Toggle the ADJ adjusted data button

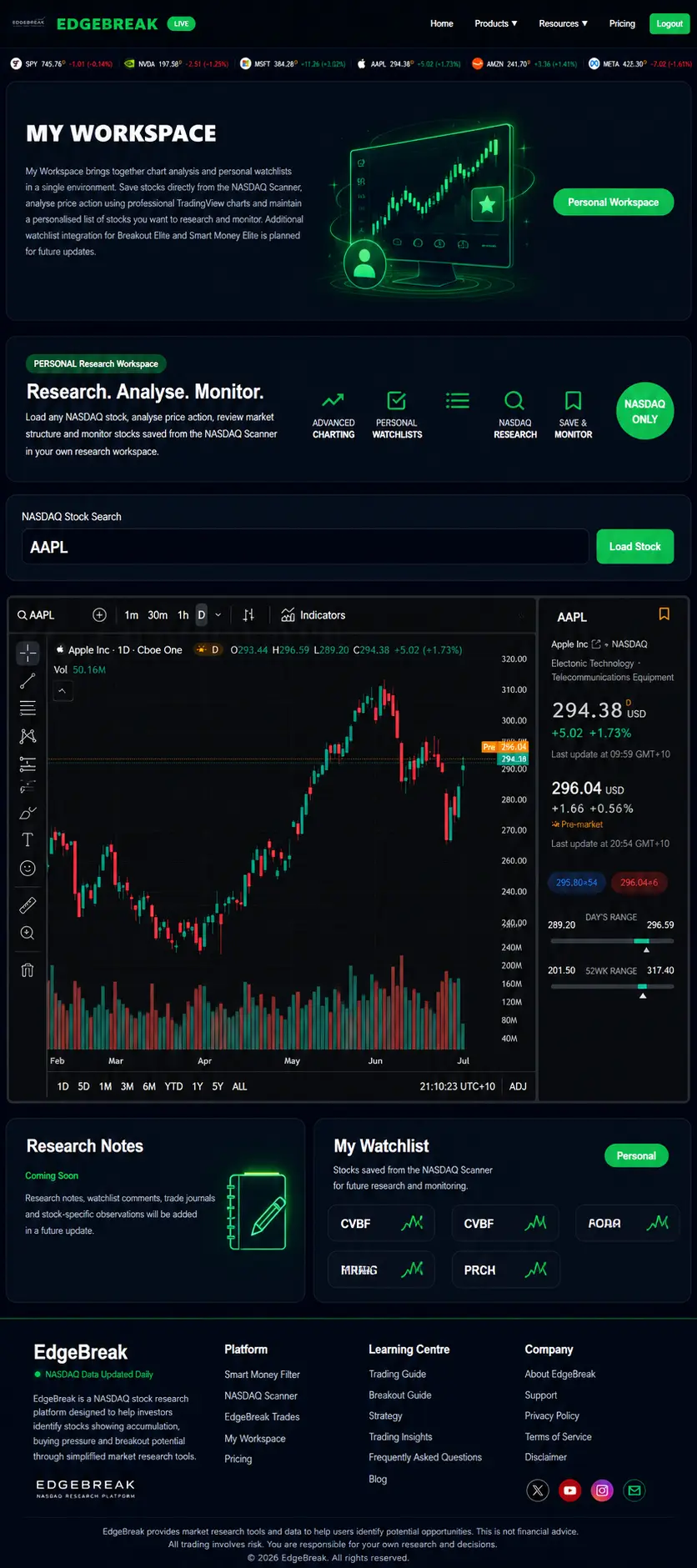click(x=518, y=1086)
